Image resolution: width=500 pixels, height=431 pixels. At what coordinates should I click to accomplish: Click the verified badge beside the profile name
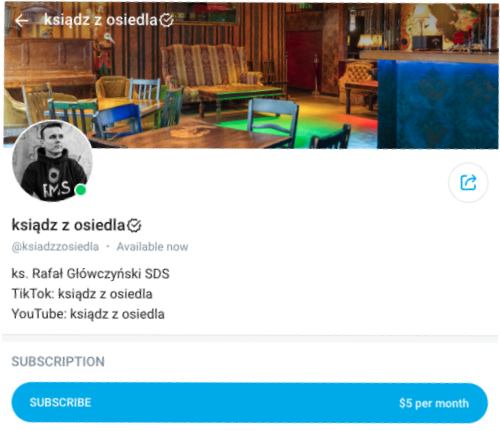[134, 225]
